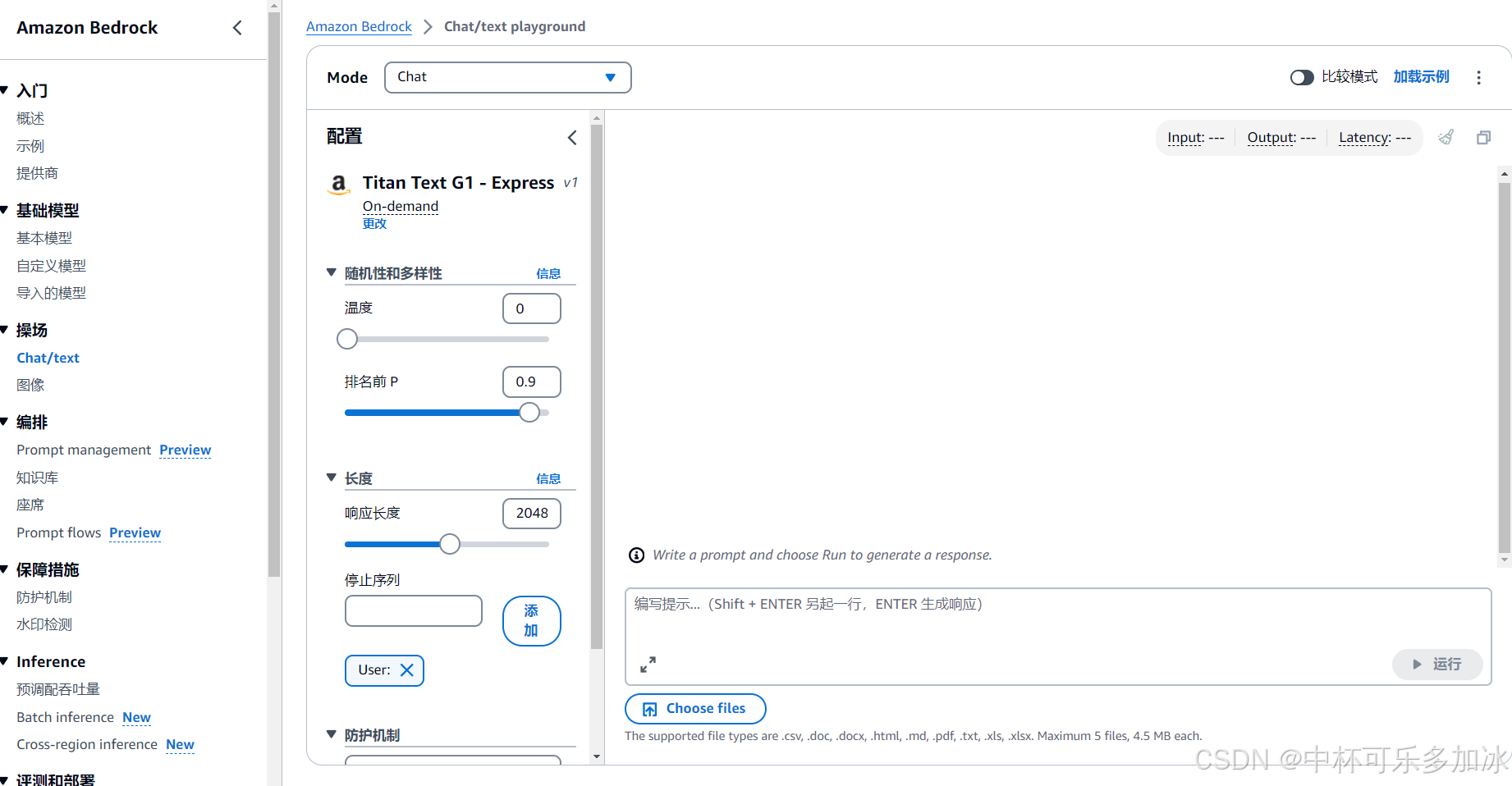Screen dimensions: 1512x786
Task: Collapse the Inference sidebar group
Action: (x=4, y=661)
